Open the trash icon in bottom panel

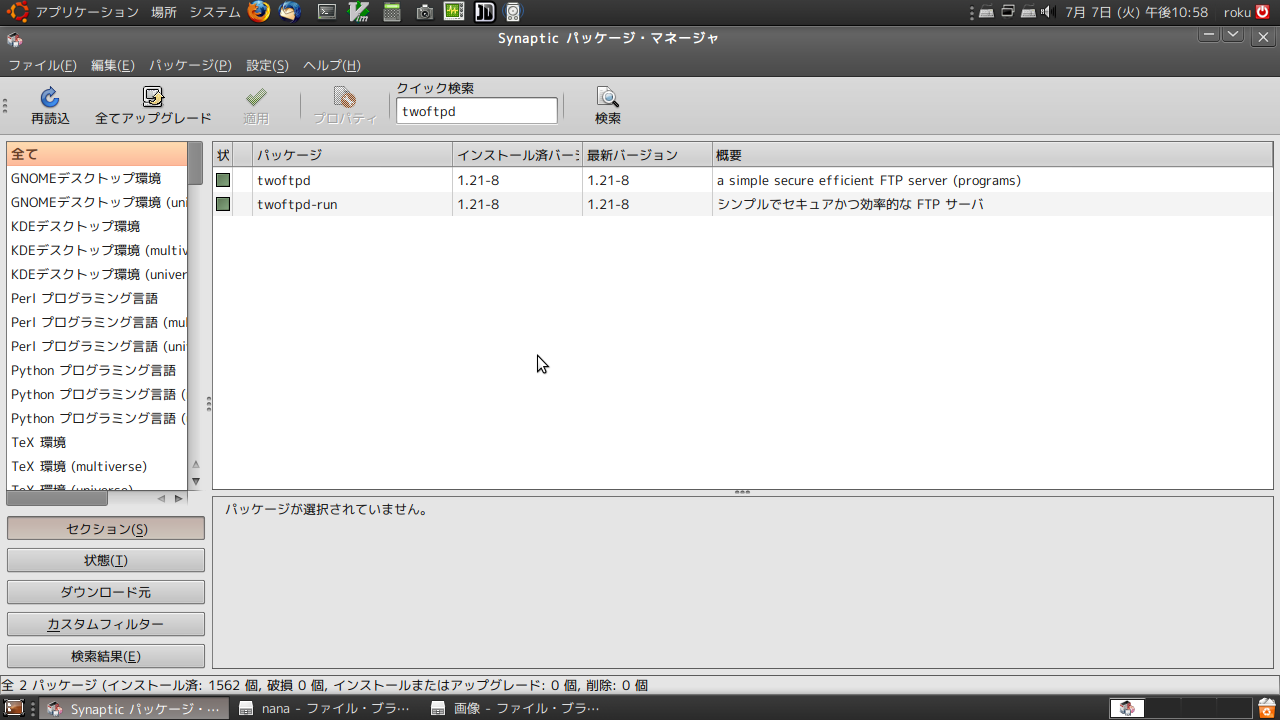pos(1268,708)
